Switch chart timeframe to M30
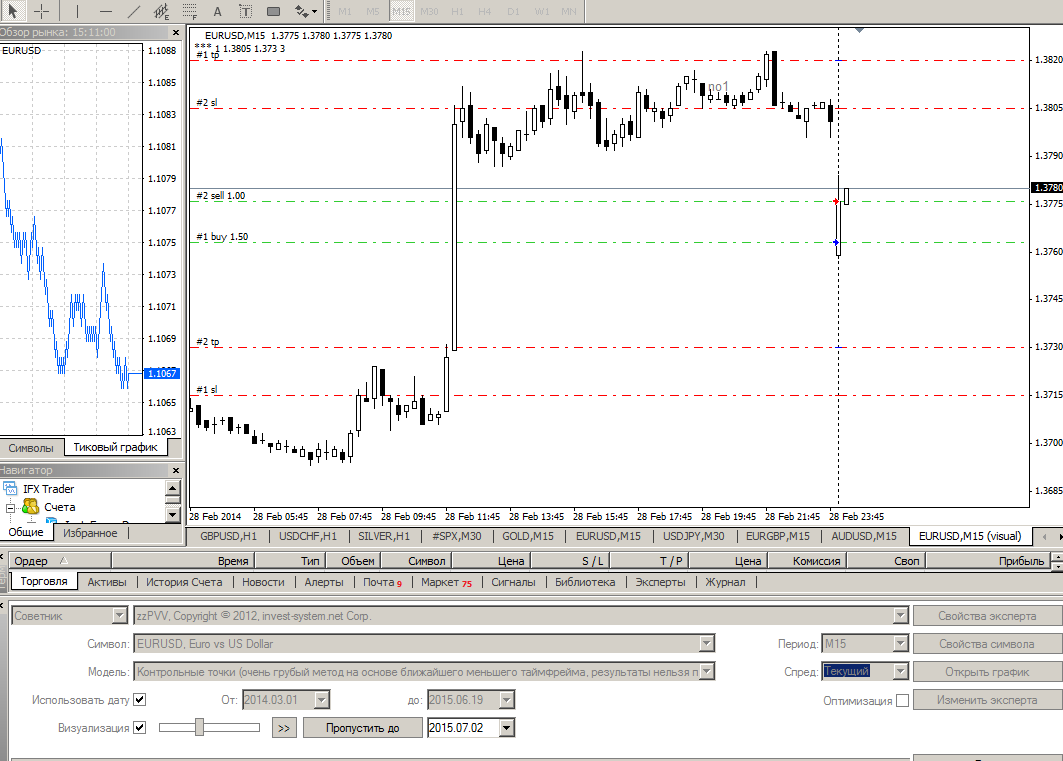The width and height of the screenshot is (1063, 761). point(429,11)
